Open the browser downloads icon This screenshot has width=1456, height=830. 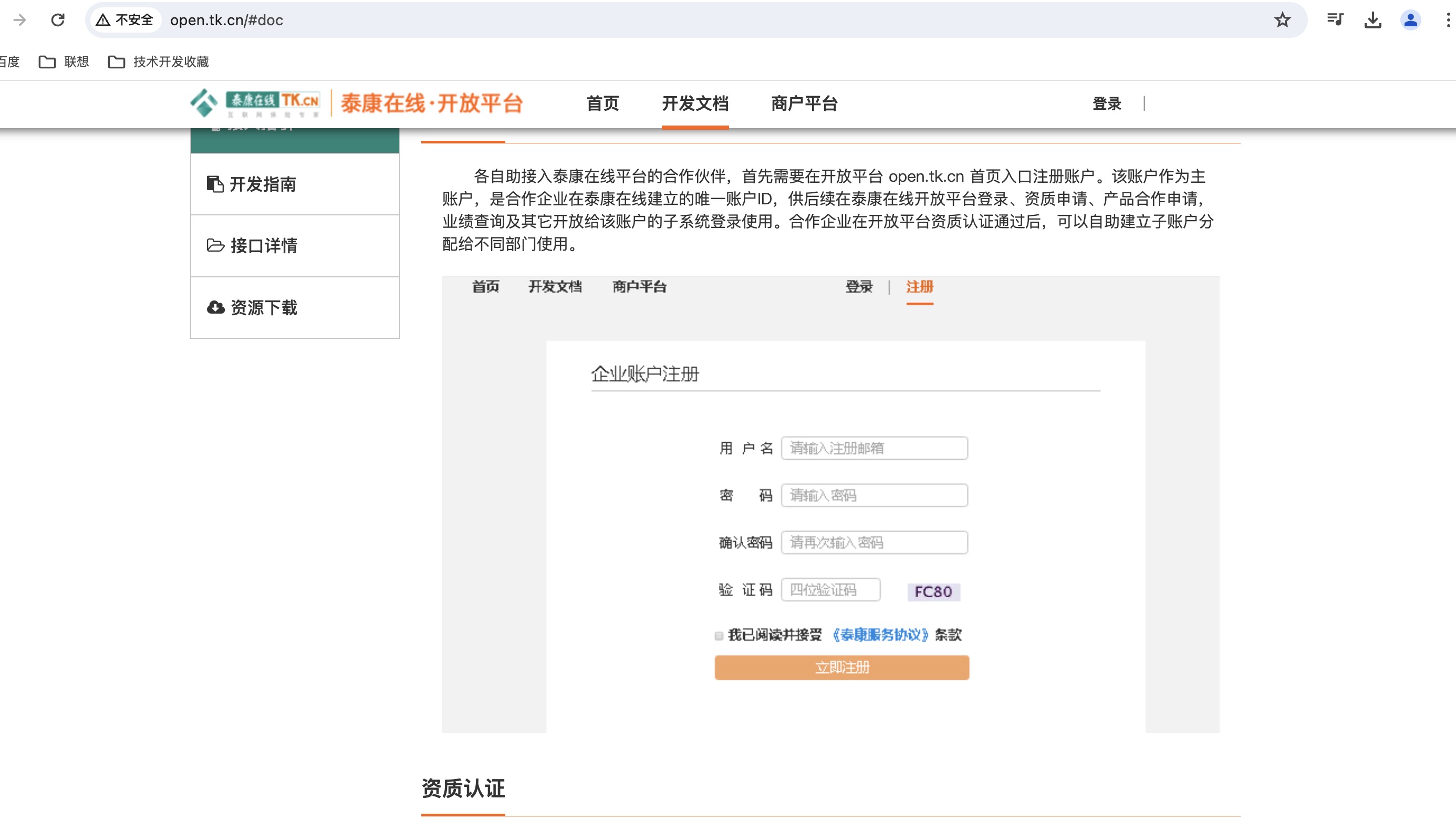[1373, 20]
